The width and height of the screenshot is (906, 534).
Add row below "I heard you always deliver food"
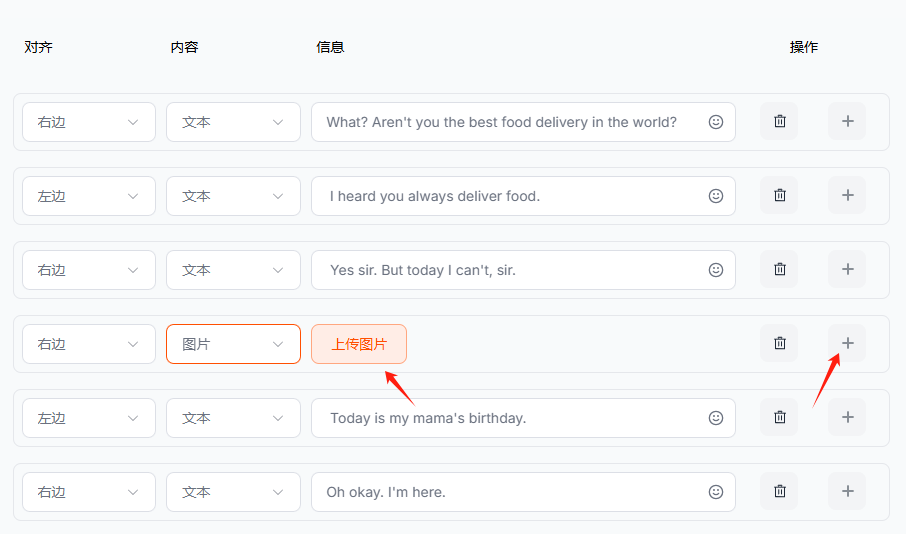point(847,196)
